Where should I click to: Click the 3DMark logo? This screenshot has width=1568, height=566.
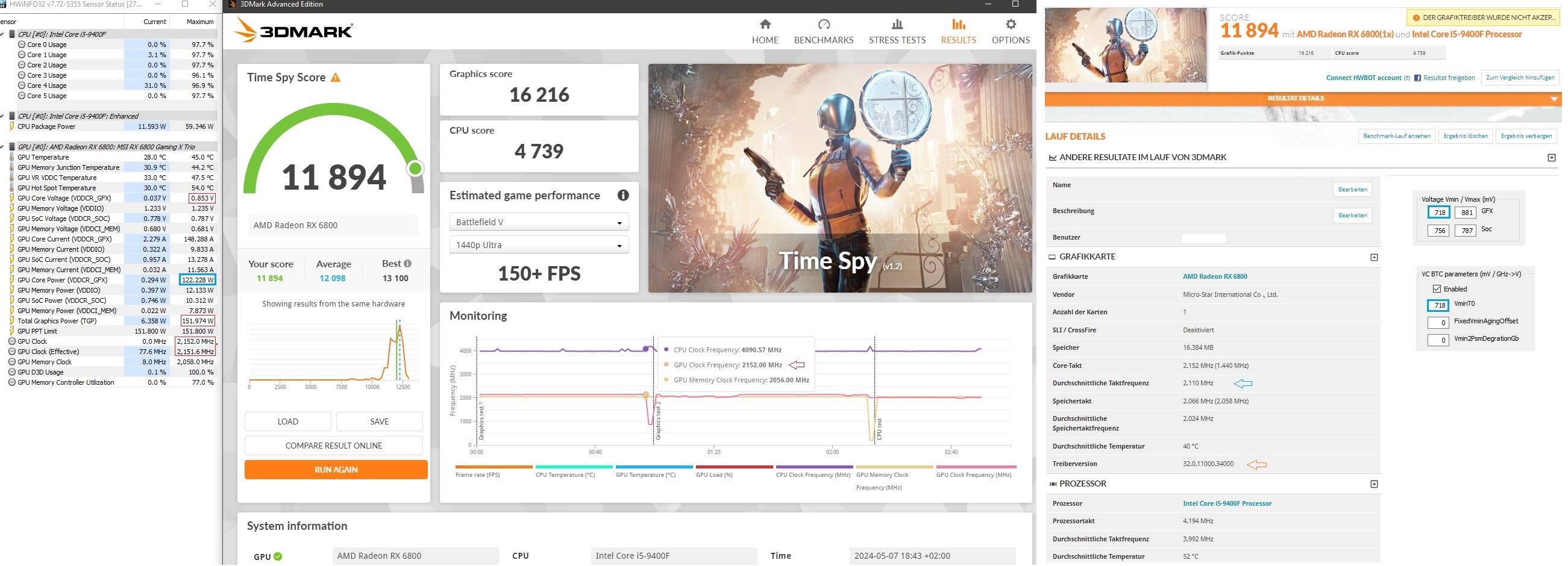click(293, 30)
